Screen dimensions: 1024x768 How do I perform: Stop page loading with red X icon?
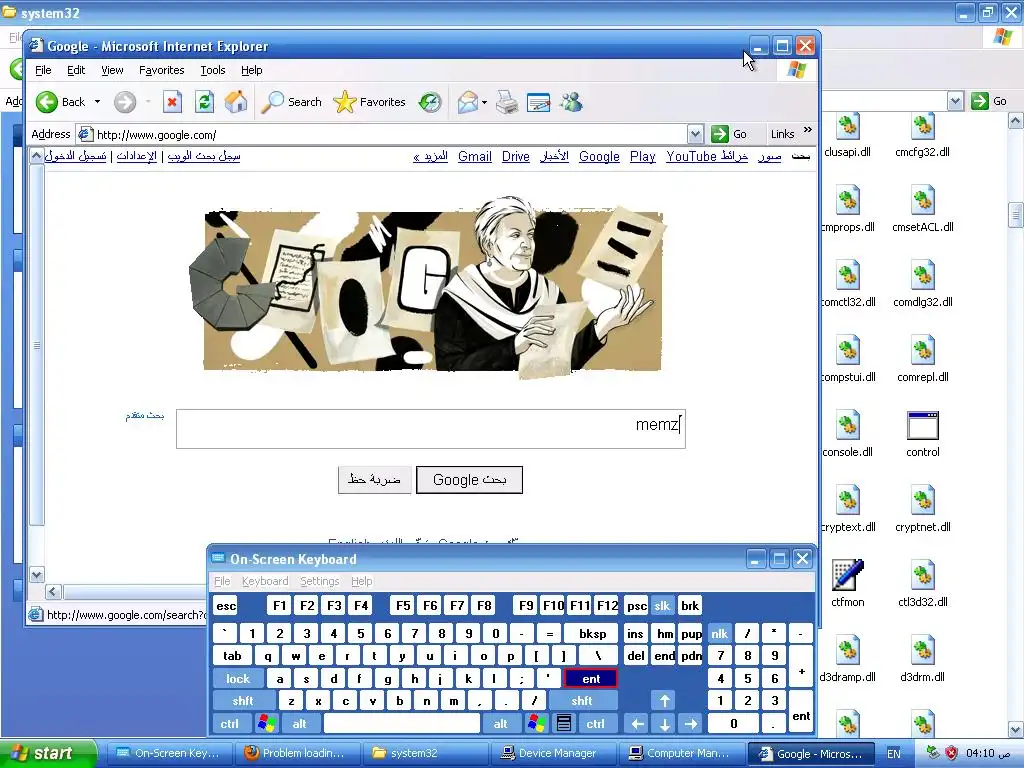click(172, 102)
